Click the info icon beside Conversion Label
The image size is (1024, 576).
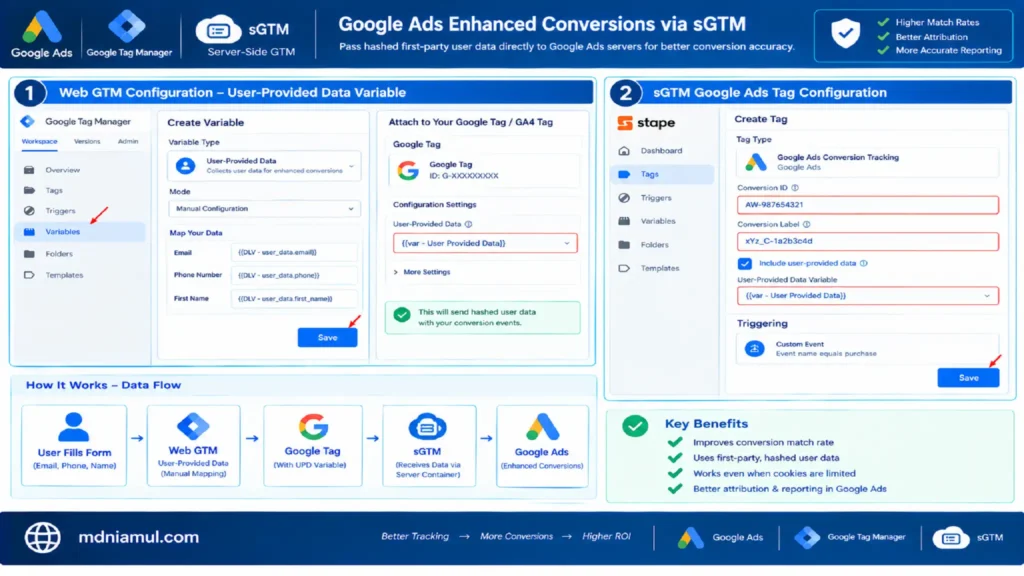(807, 224)
